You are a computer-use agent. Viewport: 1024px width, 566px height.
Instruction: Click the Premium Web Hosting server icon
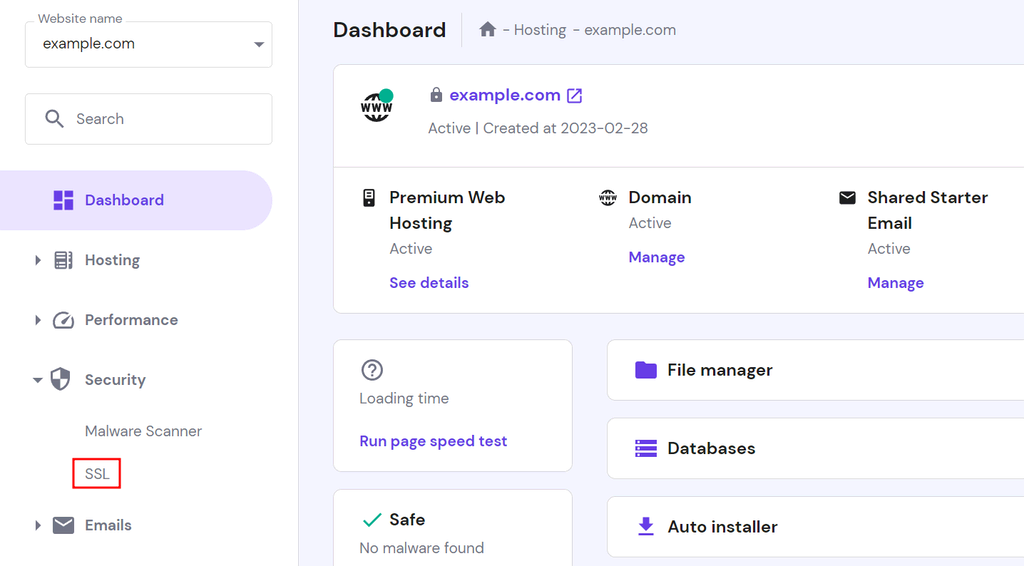click(369, 197)
